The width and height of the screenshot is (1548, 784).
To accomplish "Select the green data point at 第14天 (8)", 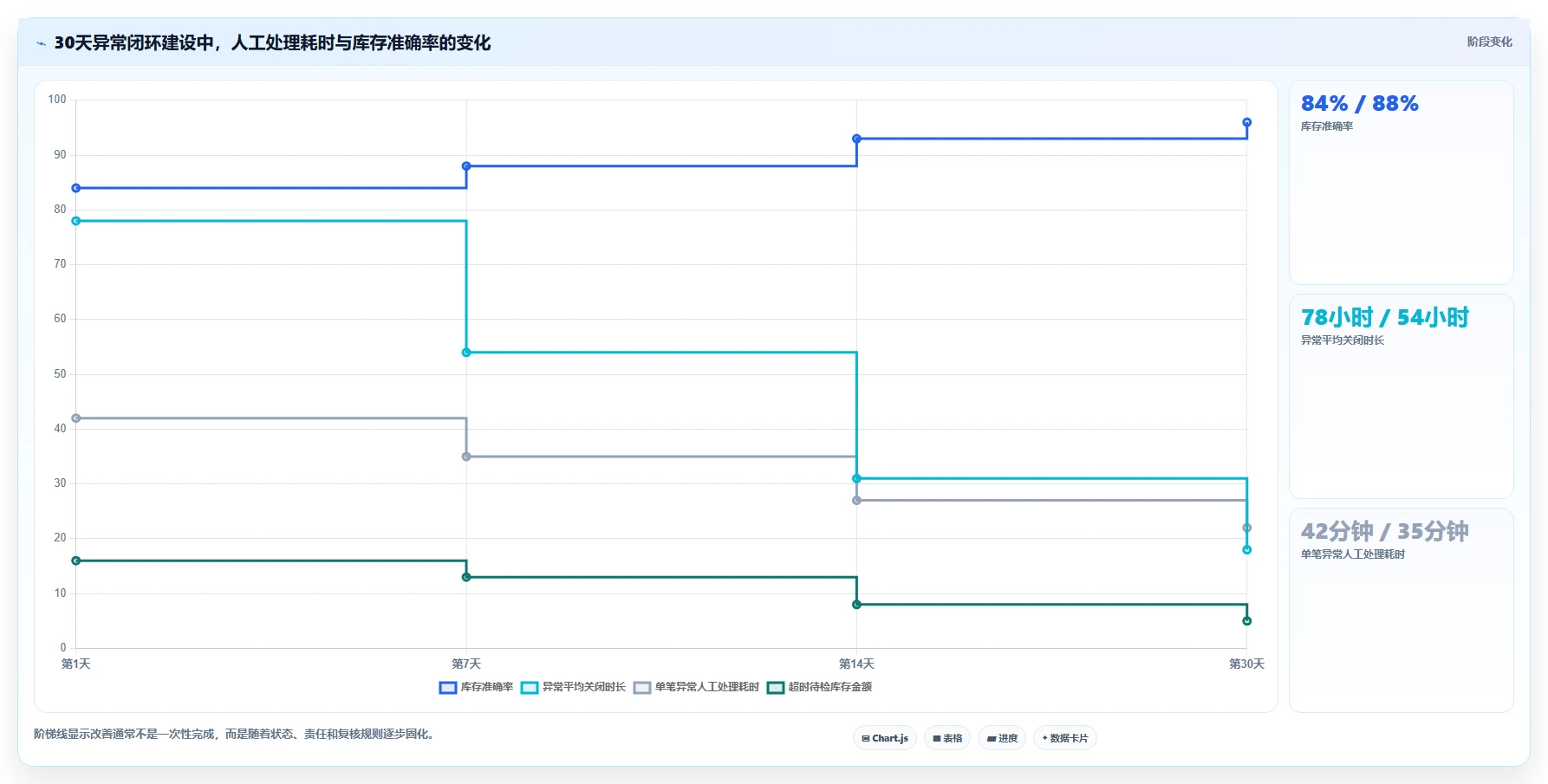I will (x=856, y=605).
